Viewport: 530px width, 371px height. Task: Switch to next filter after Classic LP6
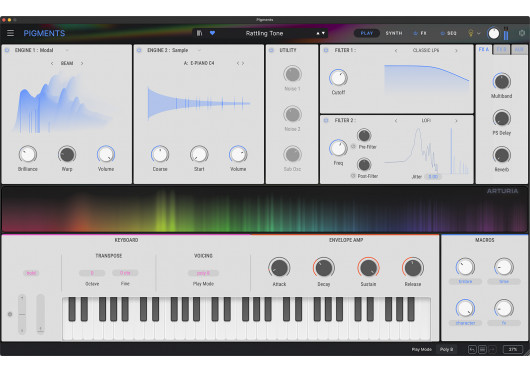tap(456, 50)
